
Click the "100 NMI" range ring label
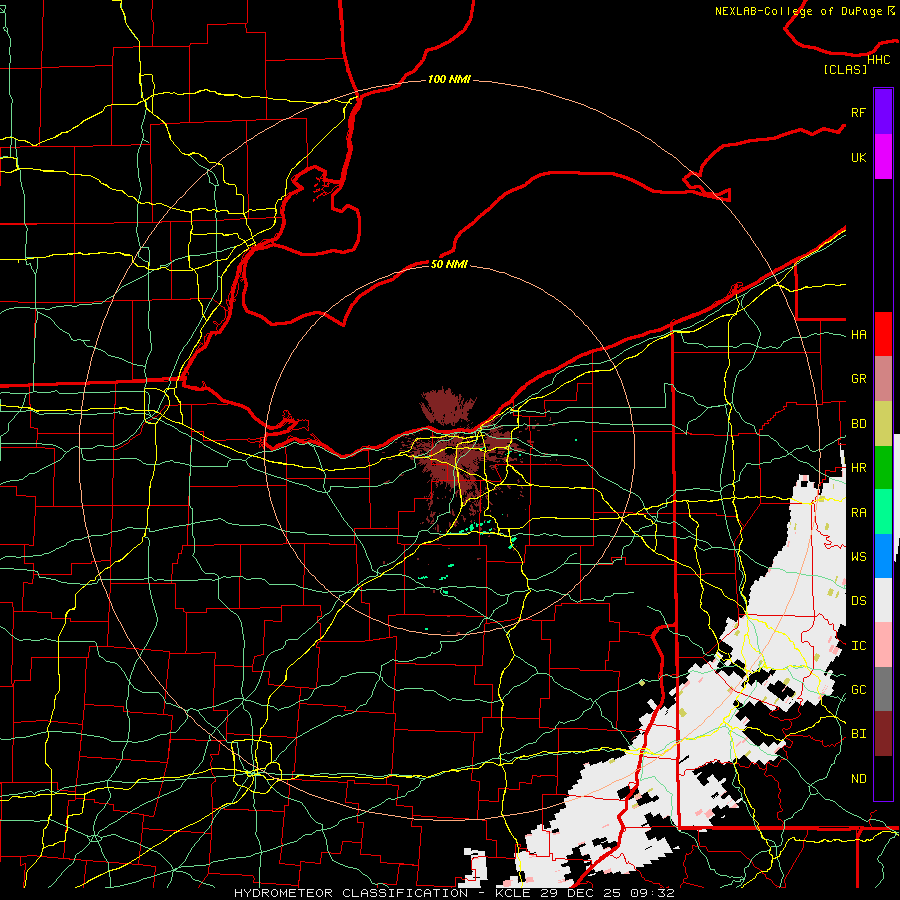coord(449,79)
